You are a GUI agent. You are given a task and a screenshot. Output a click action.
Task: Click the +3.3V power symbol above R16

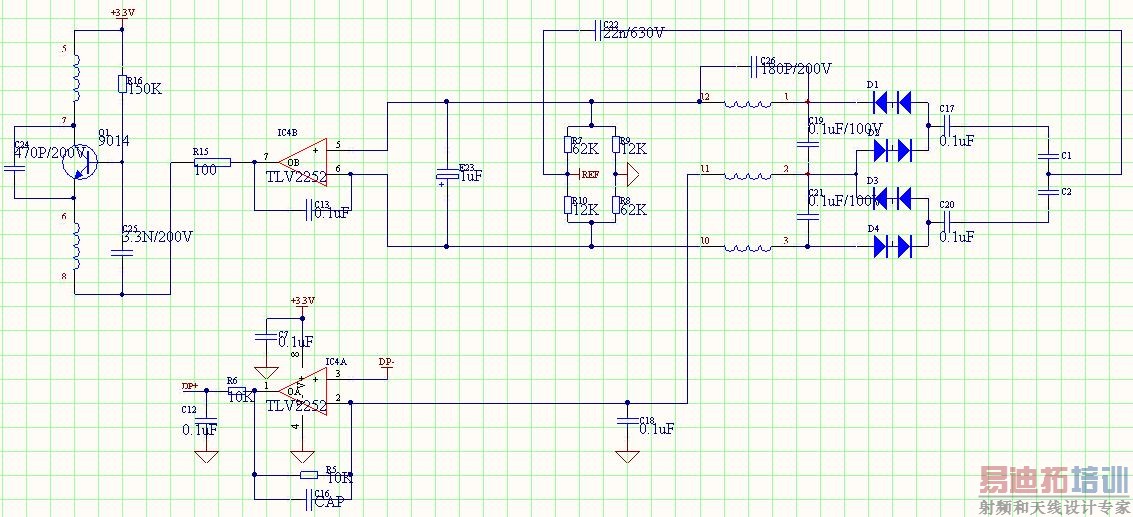point(121,14)
